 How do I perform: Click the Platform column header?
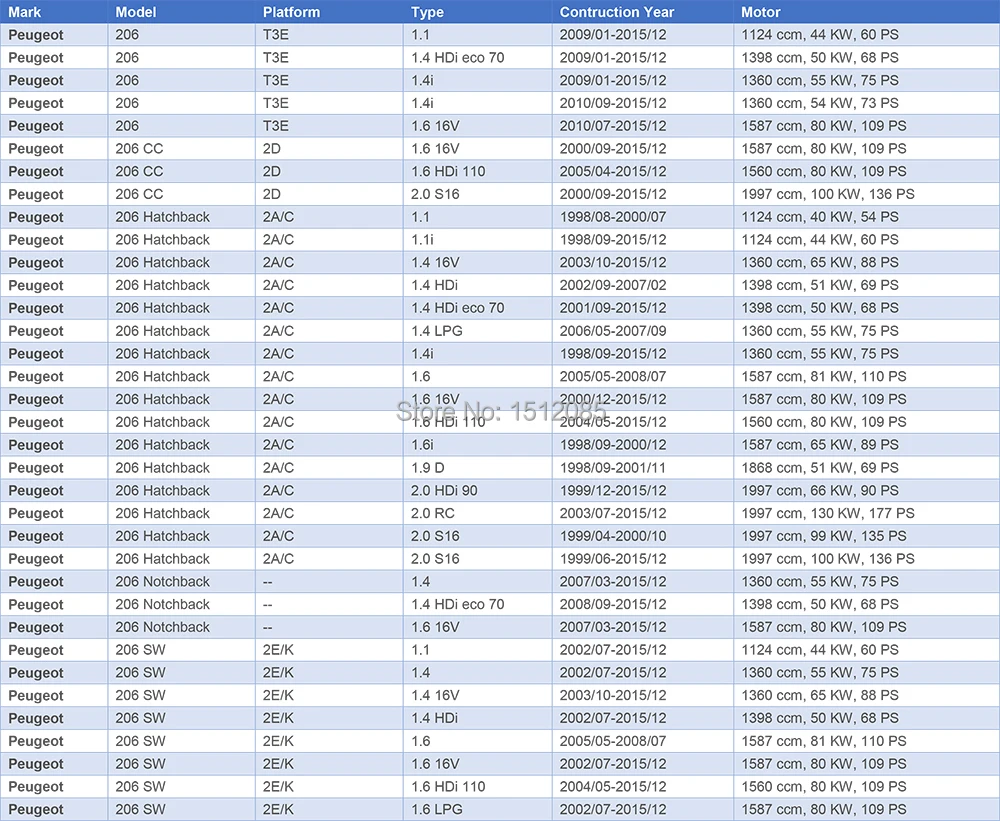coord(291,12)
